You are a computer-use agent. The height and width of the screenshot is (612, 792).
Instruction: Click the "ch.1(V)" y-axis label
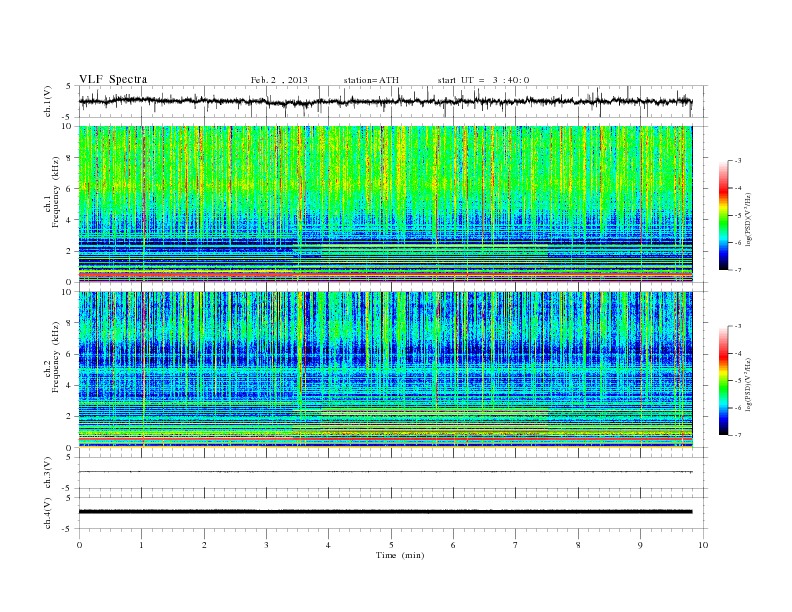click(48, 101)
